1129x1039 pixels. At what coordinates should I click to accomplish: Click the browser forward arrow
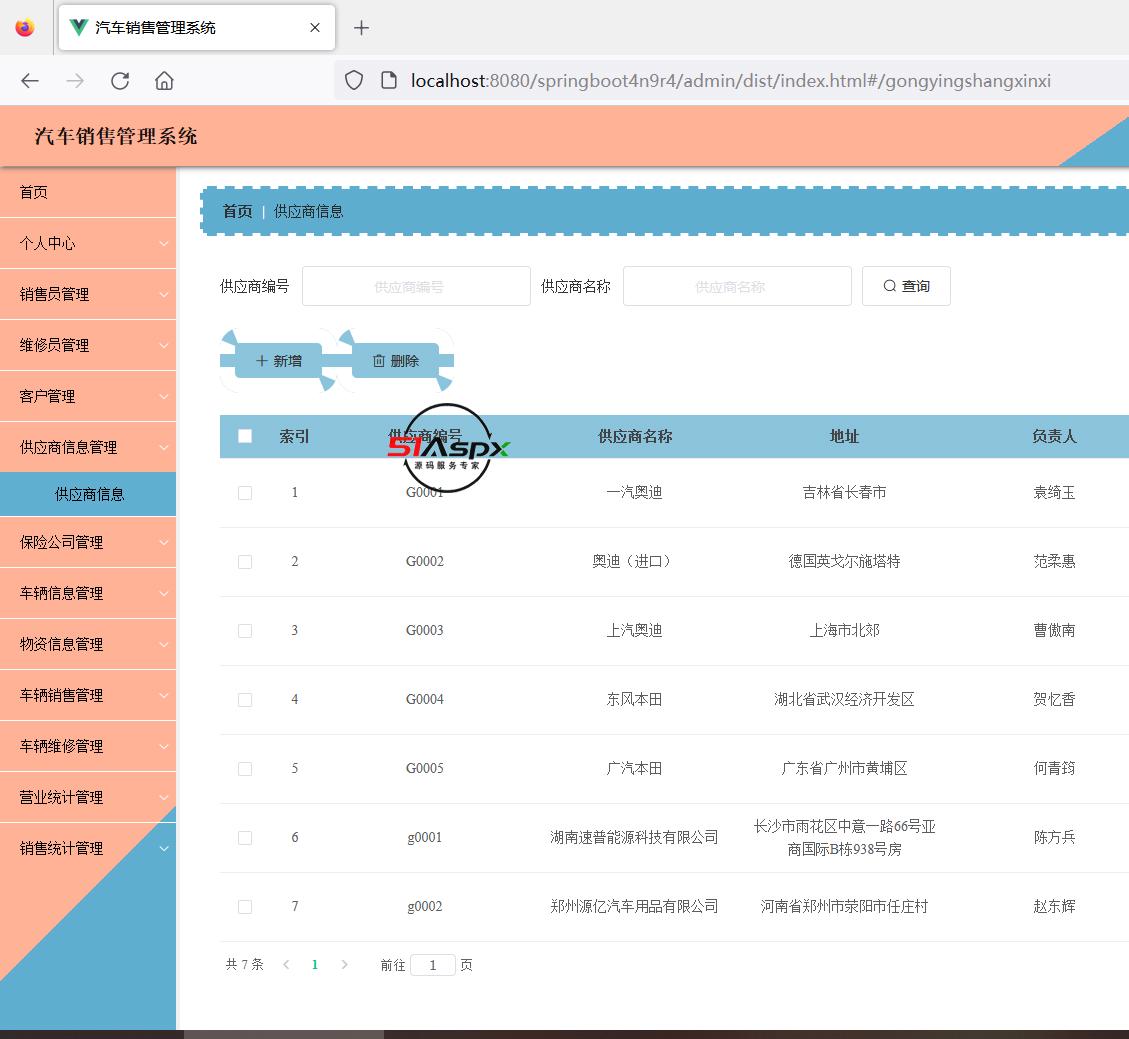(75, 81)
